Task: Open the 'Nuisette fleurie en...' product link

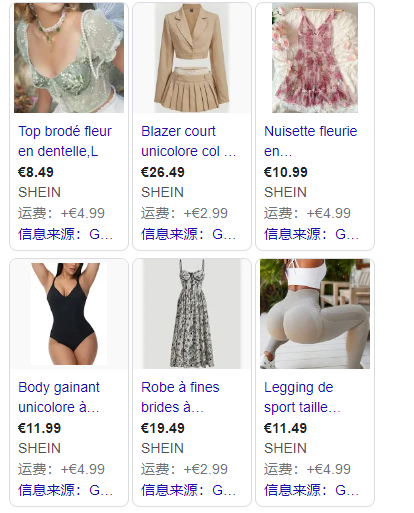Action: pyautogui.click(x=310, y=141)
